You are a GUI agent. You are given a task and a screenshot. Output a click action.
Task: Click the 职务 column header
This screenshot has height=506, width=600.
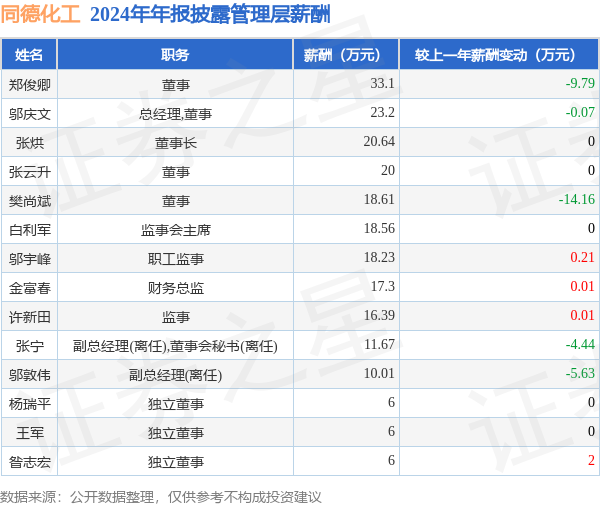click(x=175, y=54)
